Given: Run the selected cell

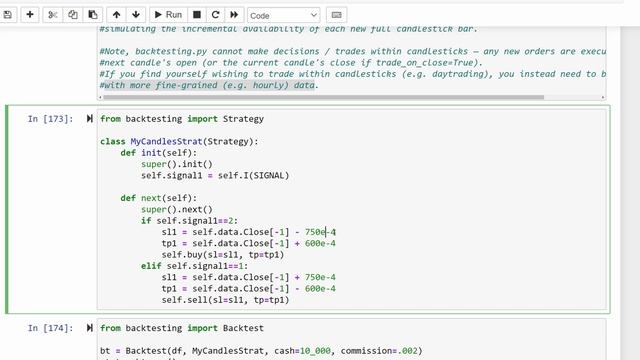Looking at the screenshot, I should click(x=168, y=15).
